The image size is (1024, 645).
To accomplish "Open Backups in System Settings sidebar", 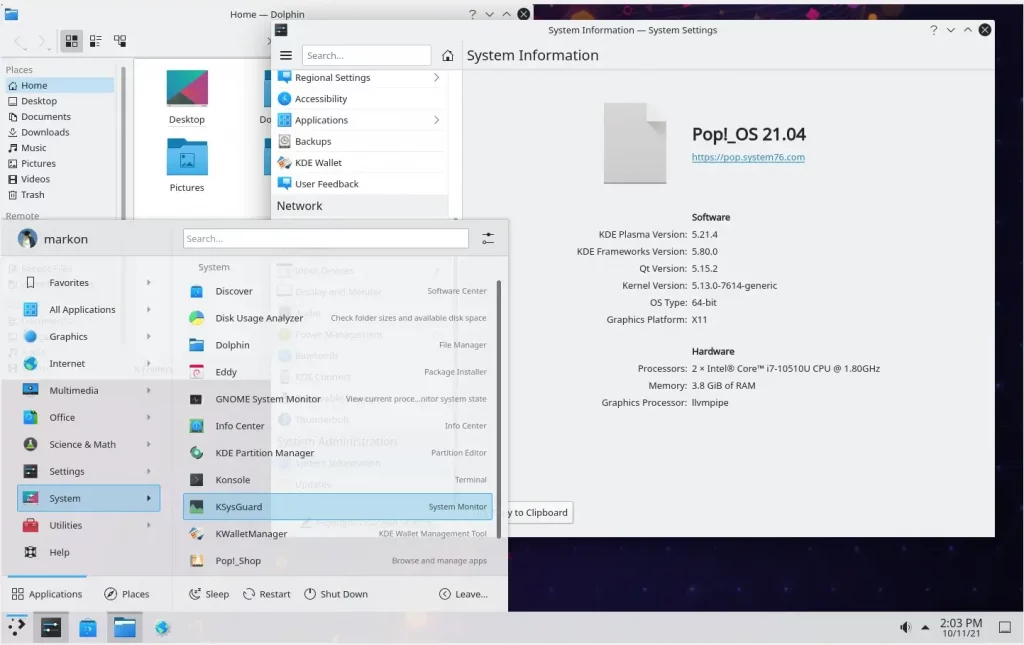I will [x=360, y=141].
